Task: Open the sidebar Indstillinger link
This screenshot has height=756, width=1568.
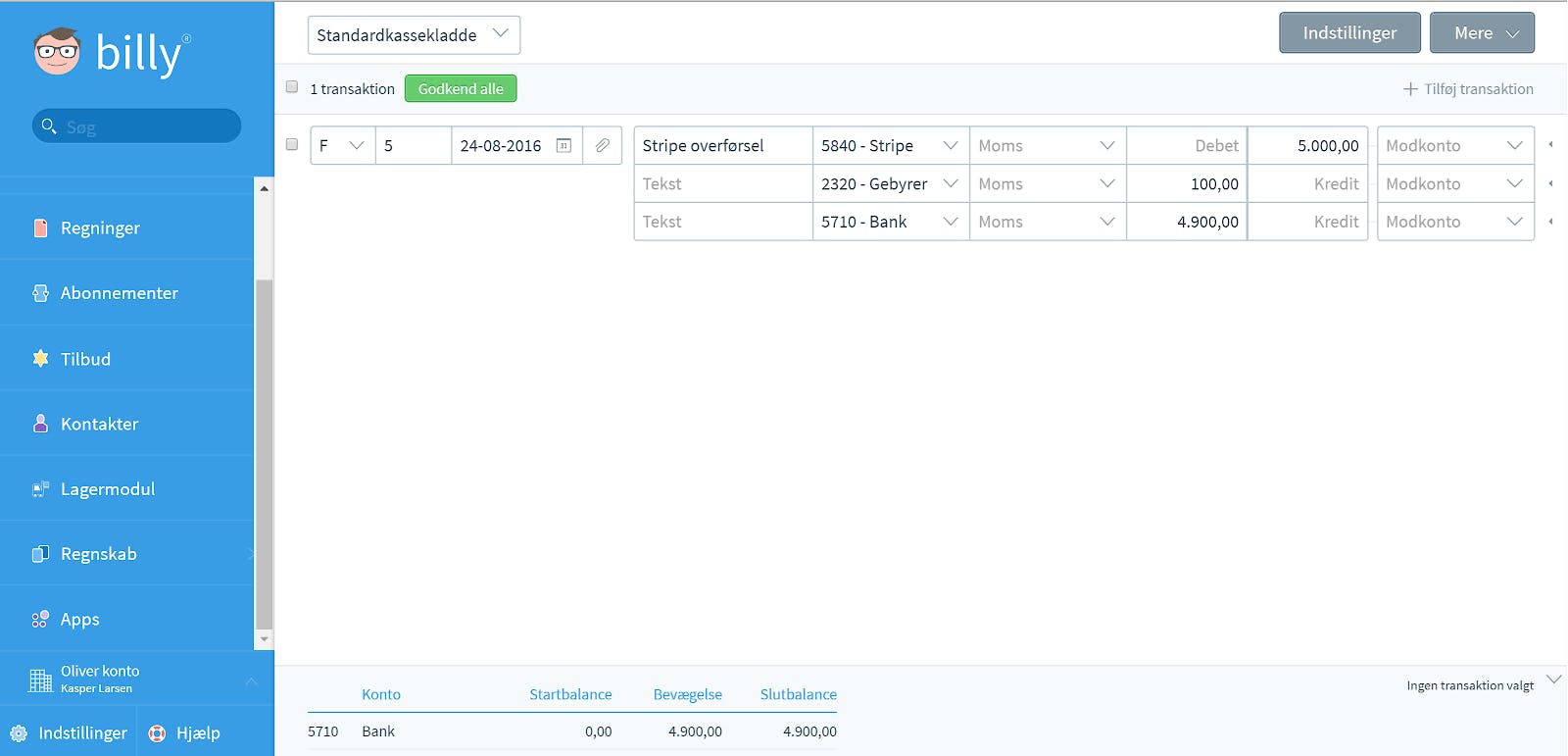Action: point(69,733)
